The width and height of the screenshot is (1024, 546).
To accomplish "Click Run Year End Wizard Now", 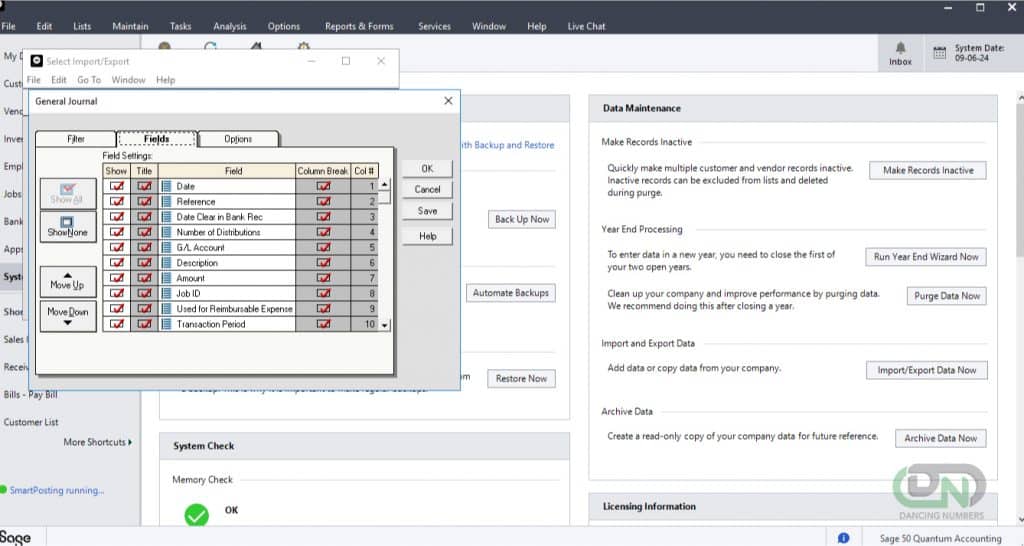I will click(x=926, y=257).
